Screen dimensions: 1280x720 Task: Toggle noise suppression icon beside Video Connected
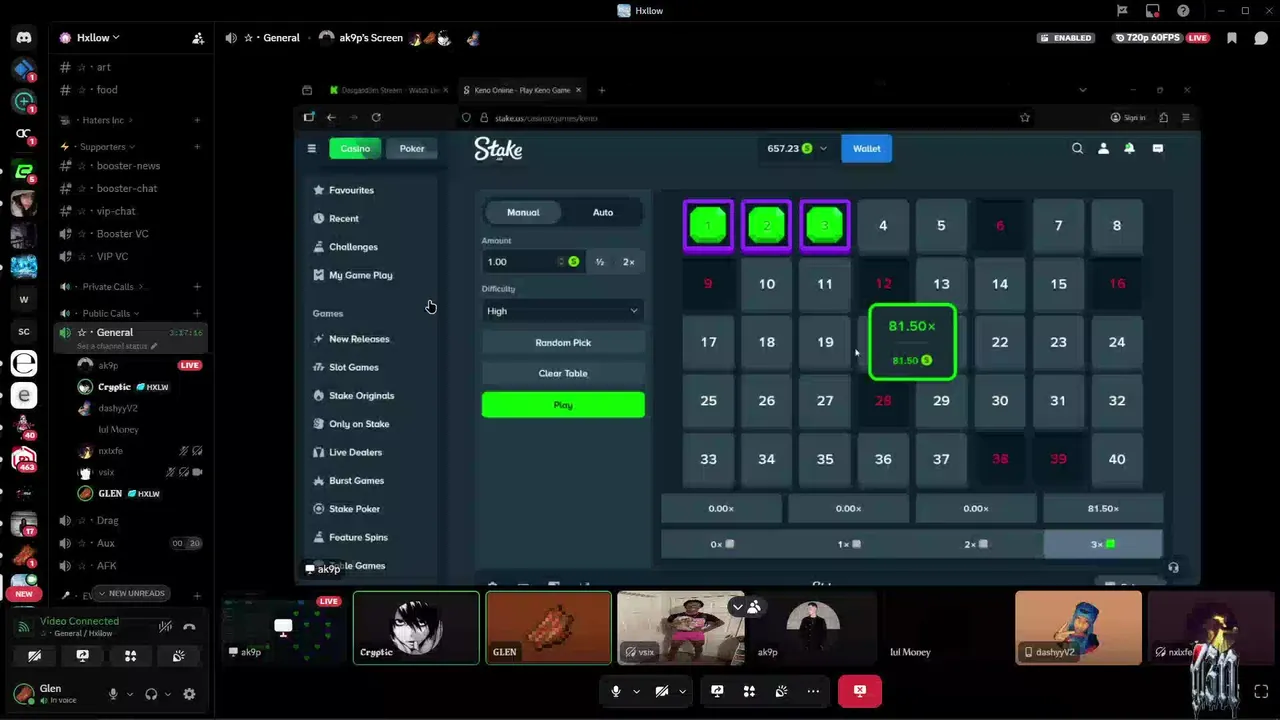[165, 627]
